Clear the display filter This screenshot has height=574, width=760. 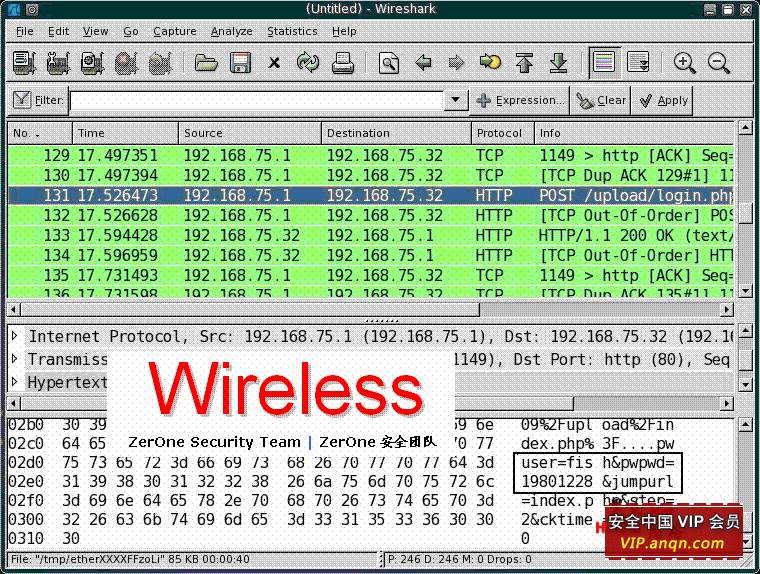601,100
